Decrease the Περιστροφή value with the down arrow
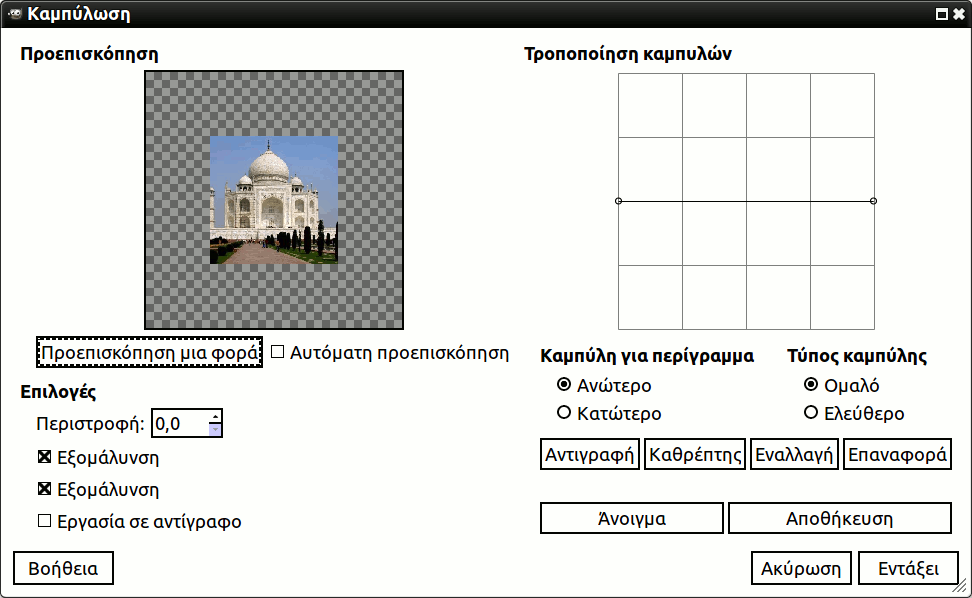Screen dimensions: 972x598 [x=215, y=430]
